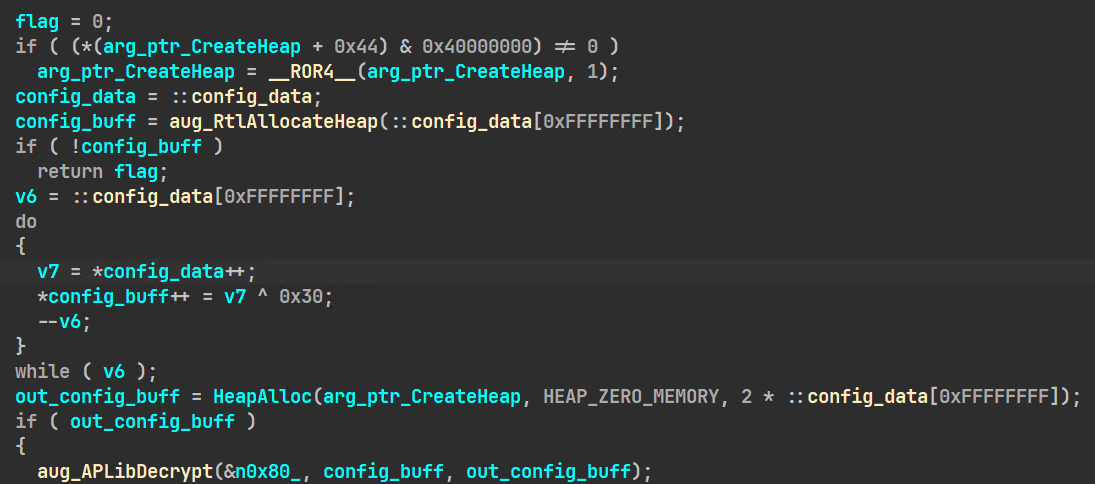Screen dimensions: 1095x484
Task: Click the while keyword
Action: 42,372
